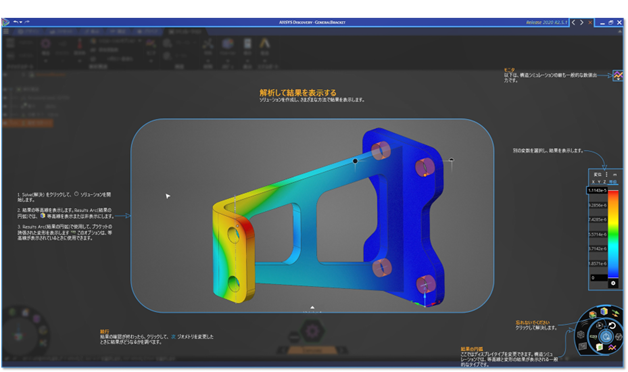Select the highlighted orange tree item
628x372 pixels.
pos(28,123)
